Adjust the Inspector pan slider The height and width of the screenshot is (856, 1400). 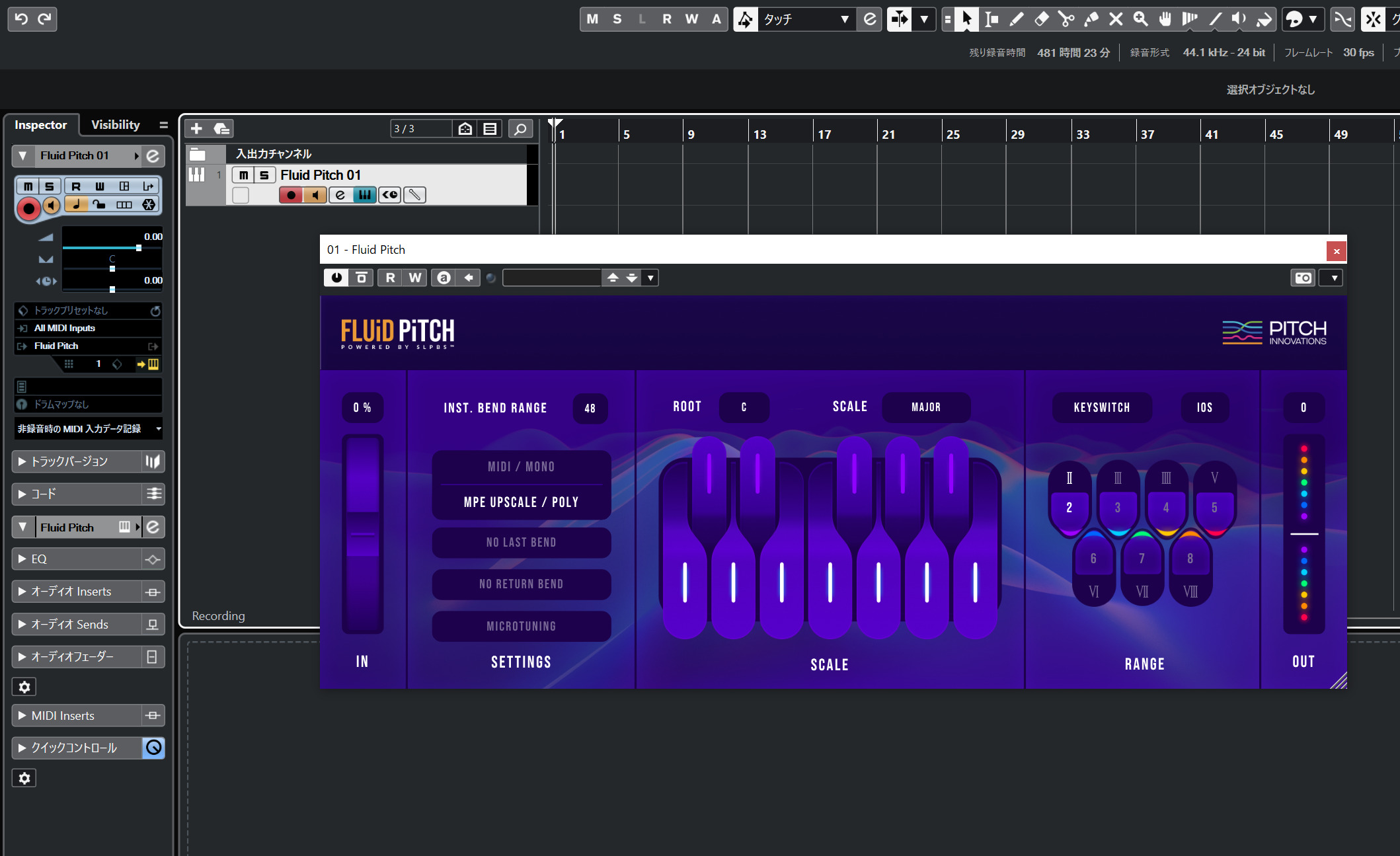pyautogui.click(x=112, y=268)
